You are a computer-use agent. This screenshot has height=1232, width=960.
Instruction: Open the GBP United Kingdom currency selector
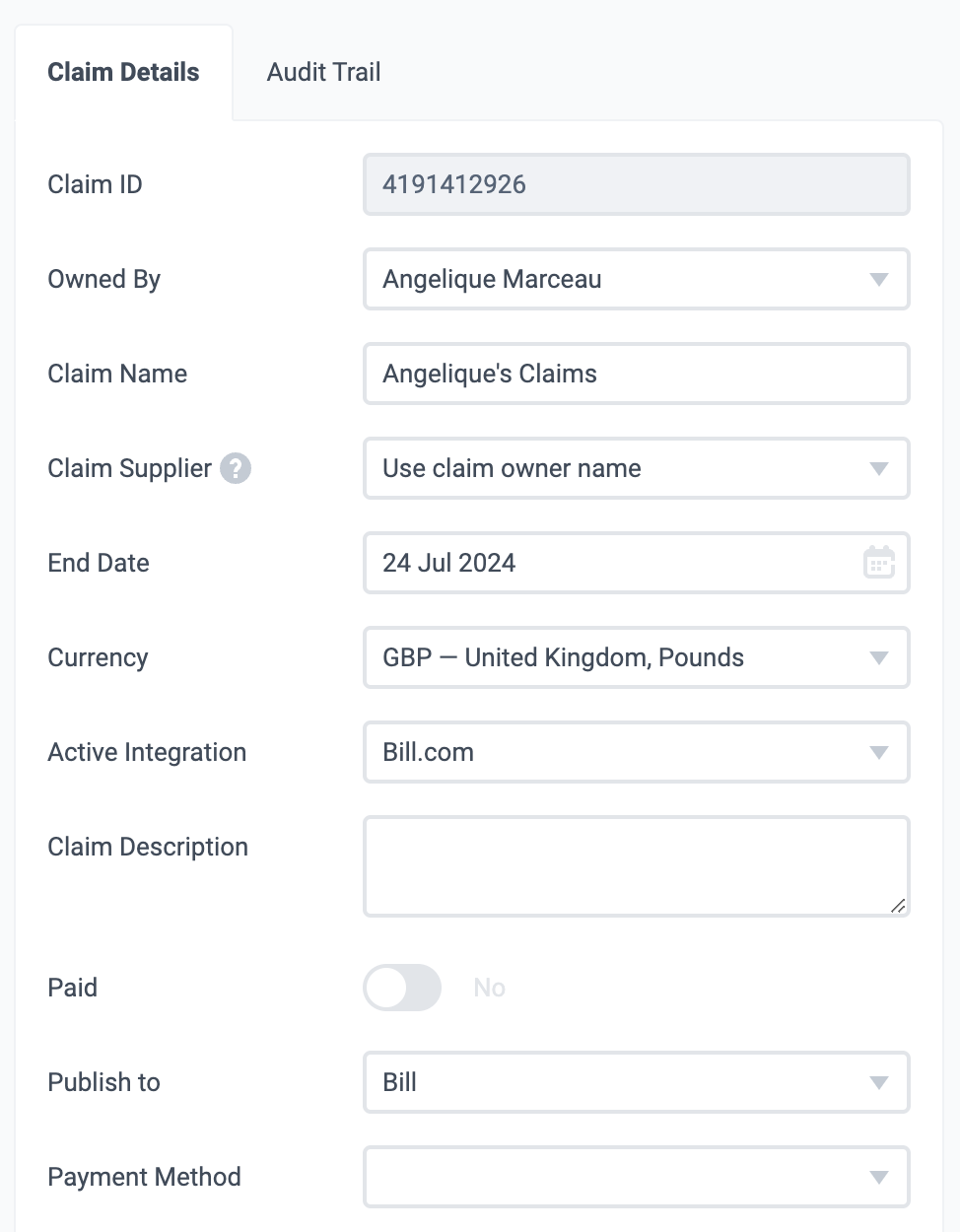pyautogui.click(x=637, y=657)
